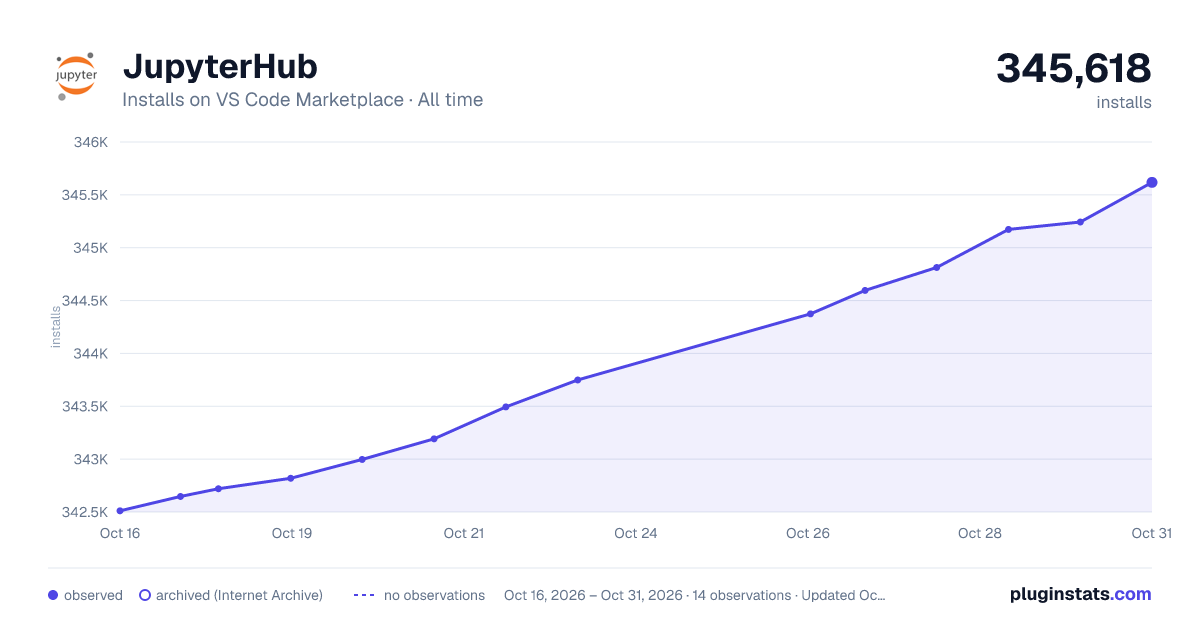Click the 342.5K y-axis label
The height and width of the screenshot is (630, 1200).
(x=84, y=513)
